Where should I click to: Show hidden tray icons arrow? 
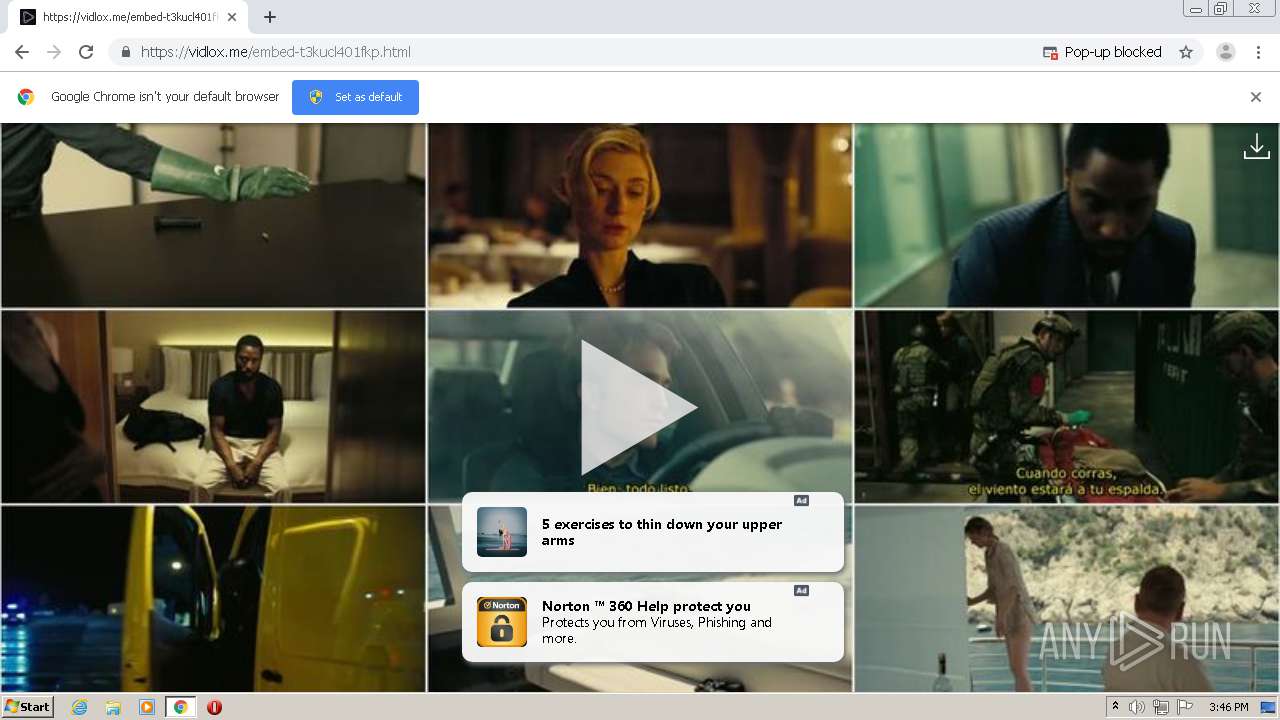point(1115,707)
